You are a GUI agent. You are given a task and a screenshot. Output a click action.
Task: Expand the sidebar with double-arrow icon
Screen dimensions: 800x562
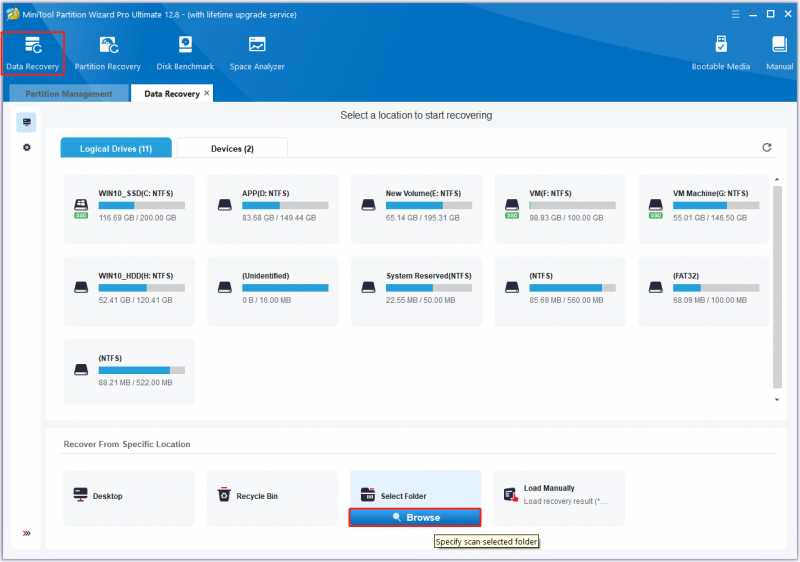pos(27,533)
